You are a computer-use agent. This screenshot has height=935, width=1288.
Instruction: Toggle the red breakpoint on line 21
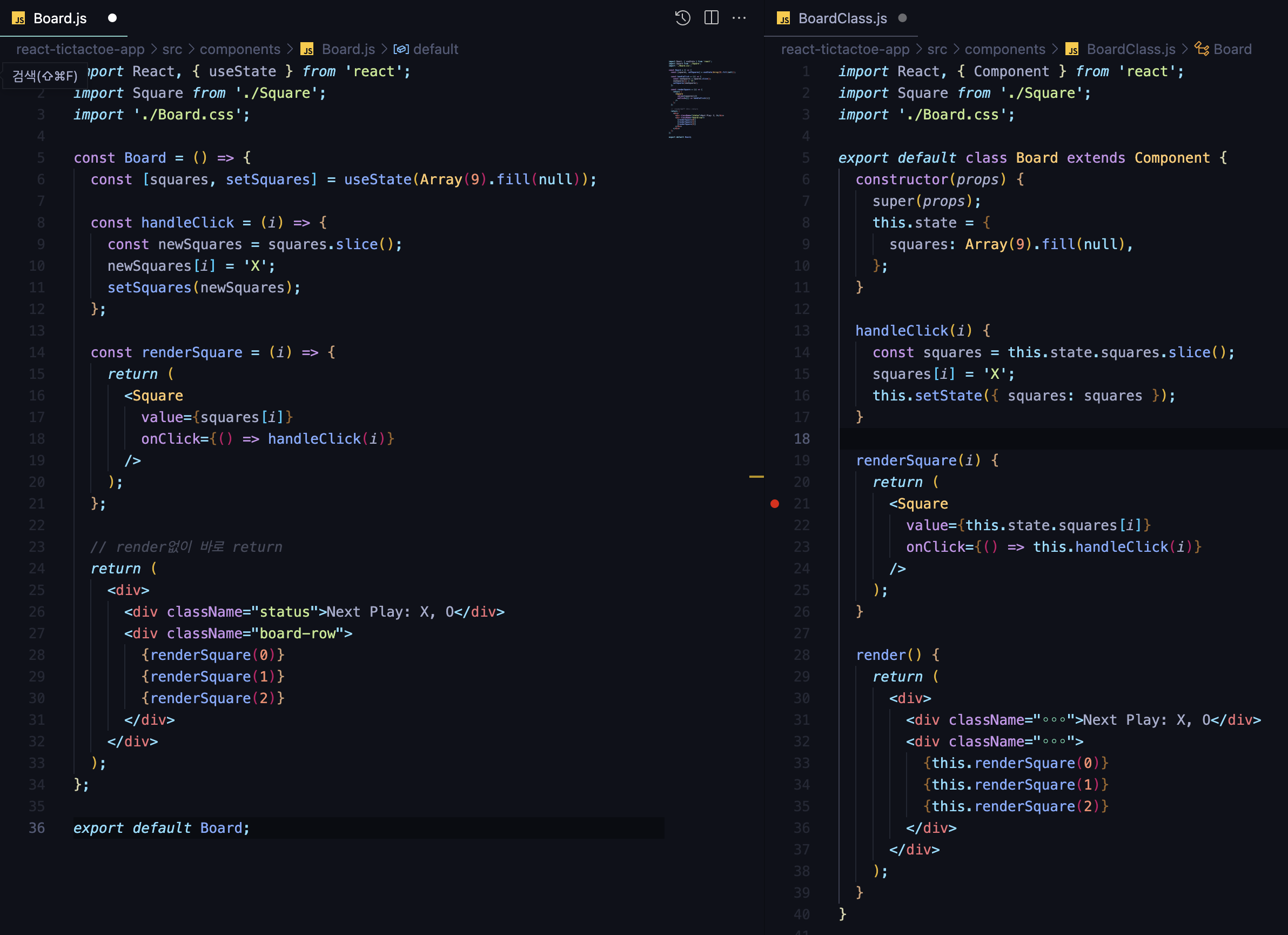(775, 503)
